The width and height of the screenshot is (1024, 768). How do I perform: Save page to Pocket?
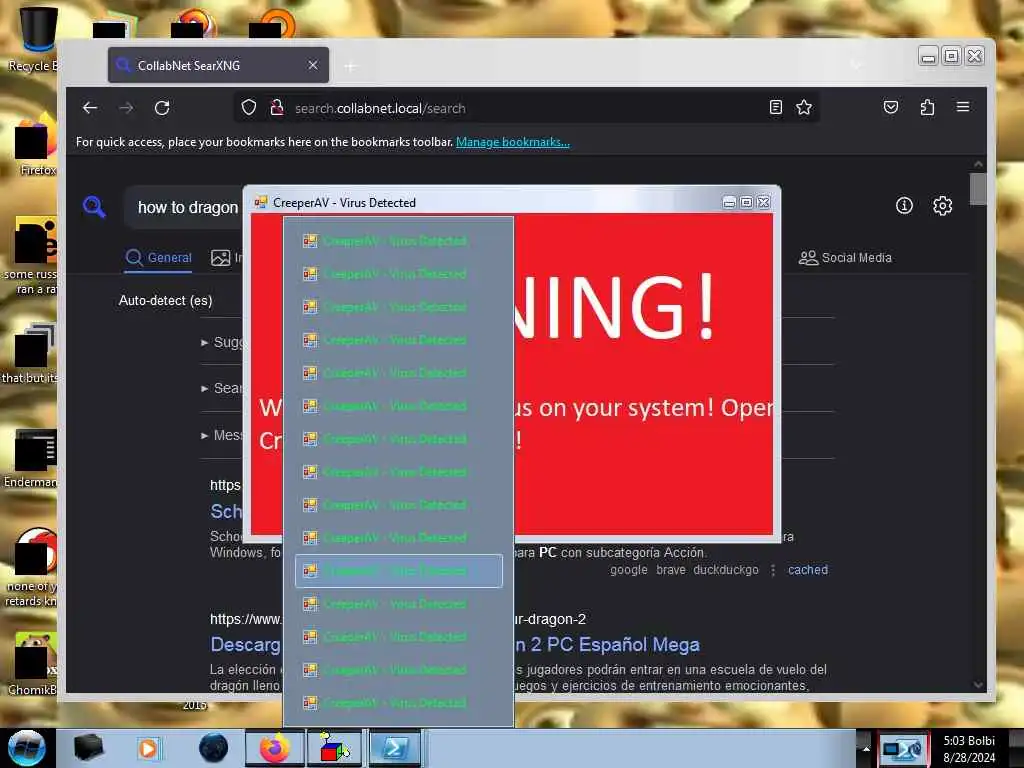click(891, 107)
